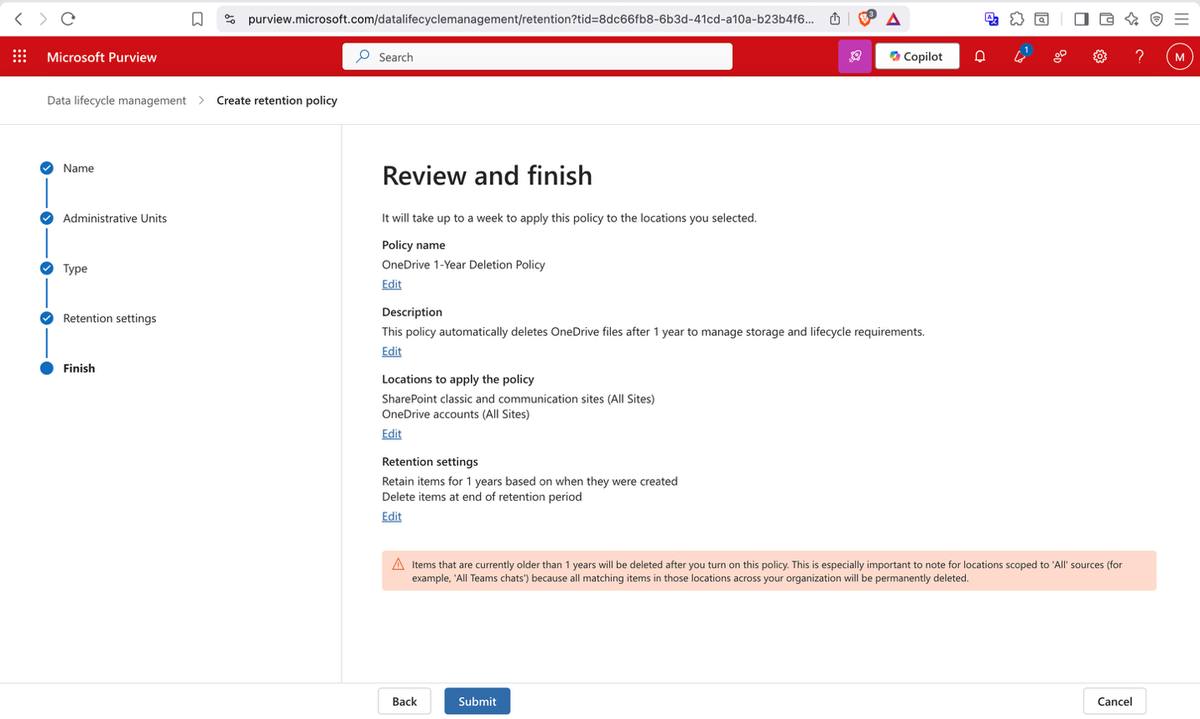Bookmark this page using the bookmark icon
This screenshot has width=1200, height=719.
198,18
